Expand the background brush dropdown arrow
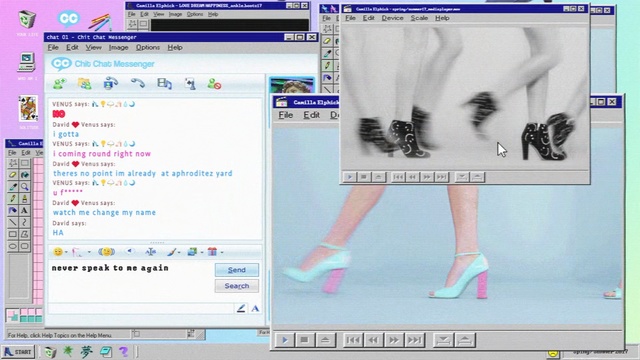The image size is (640, 360). pos(179,252)
